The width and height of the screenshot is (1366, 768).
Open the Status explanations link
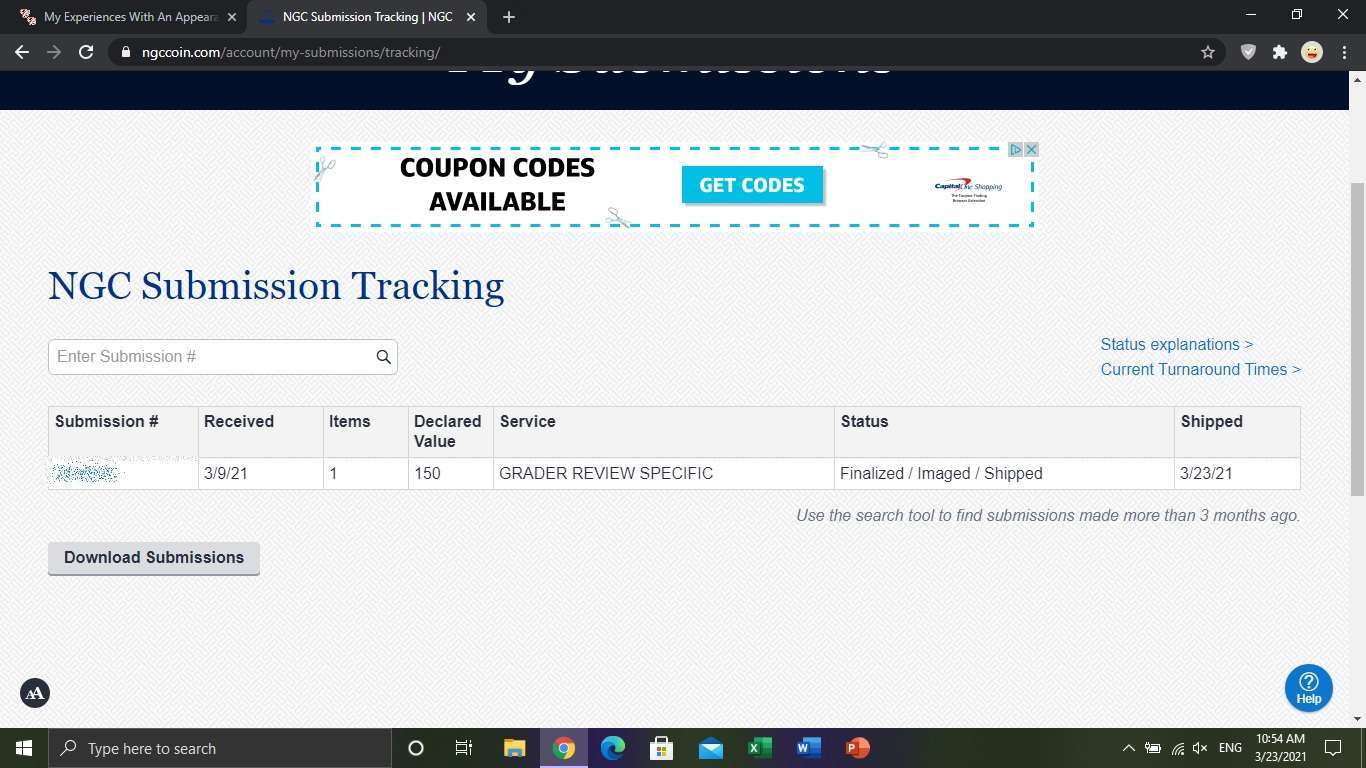1177,344
